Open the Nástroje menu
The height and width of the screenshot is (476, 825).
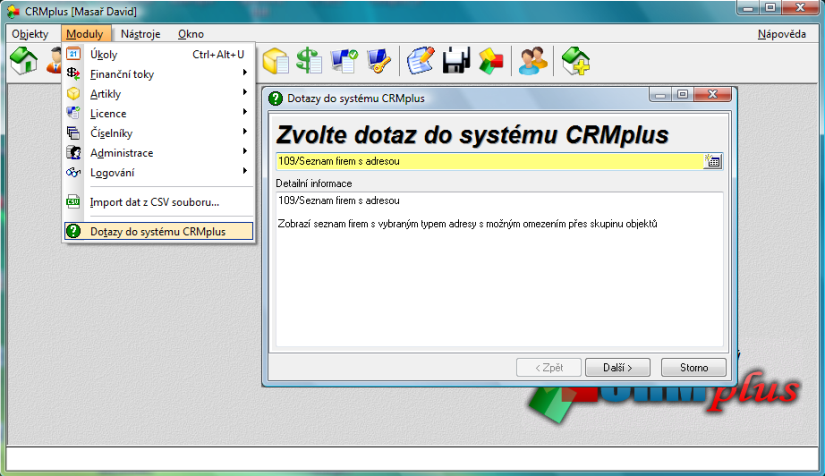[x=140, y=34]
